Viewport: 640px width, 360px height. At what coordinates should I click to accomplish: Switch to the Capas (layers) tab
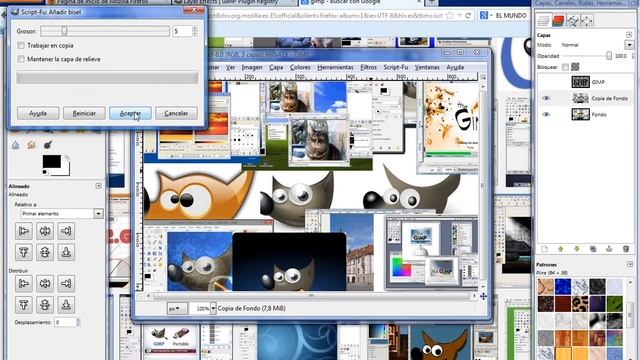click(x=543, y=20)
